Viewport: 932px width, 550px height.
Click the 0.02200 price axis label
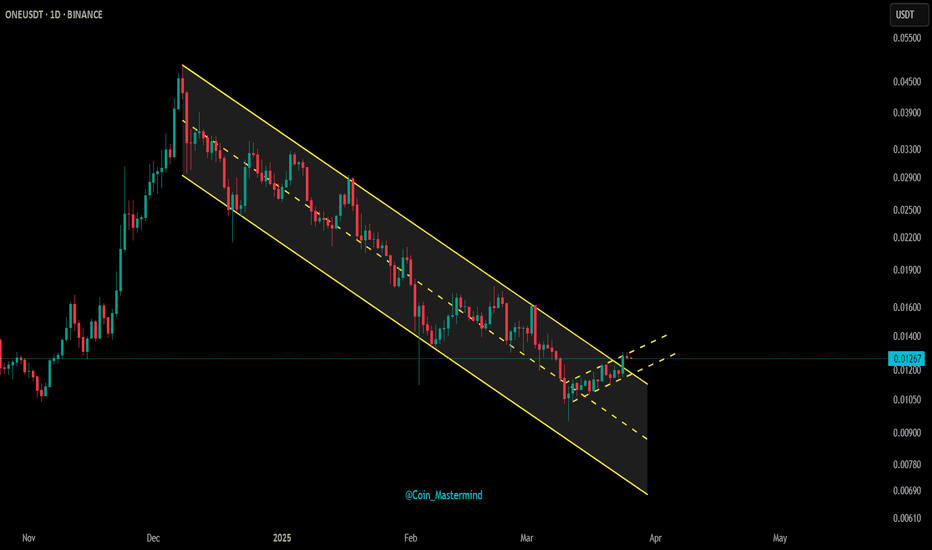click(x=907, y=238)
